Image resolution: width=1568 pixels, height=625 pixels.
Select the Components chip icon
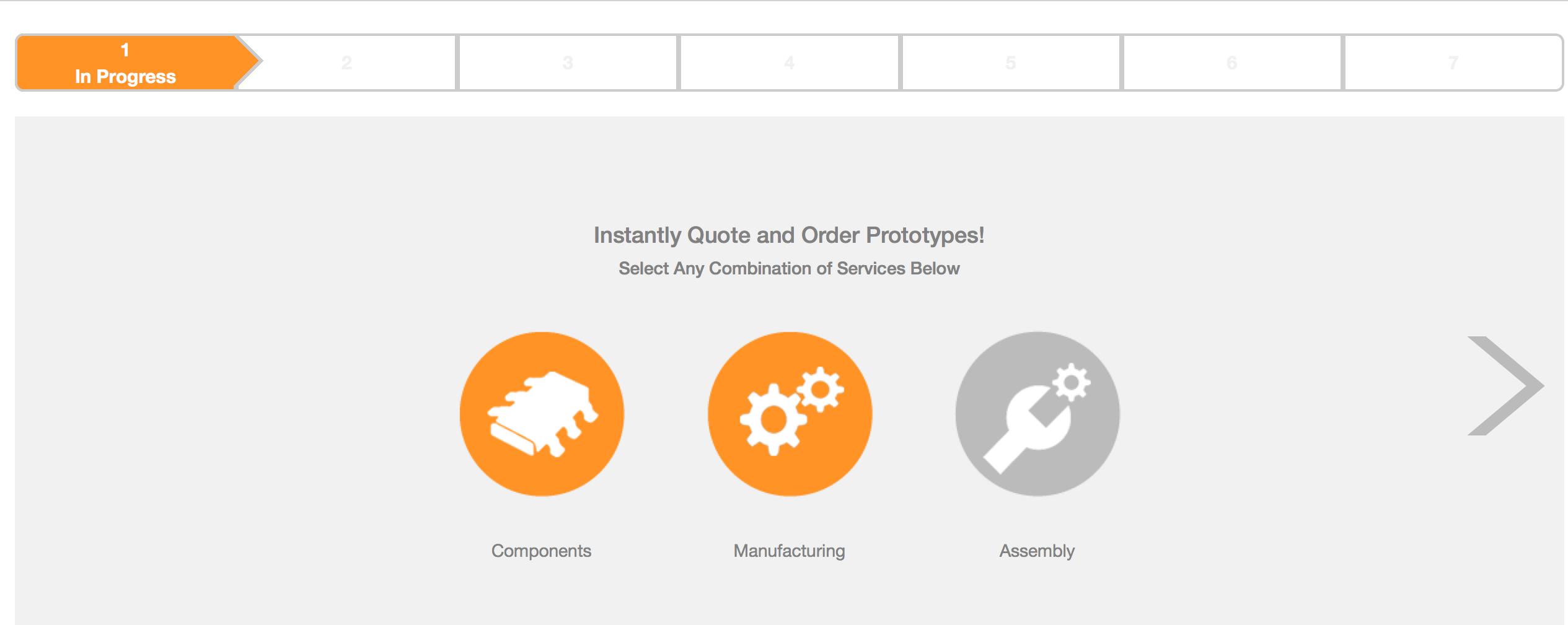[x=542, y=414]
